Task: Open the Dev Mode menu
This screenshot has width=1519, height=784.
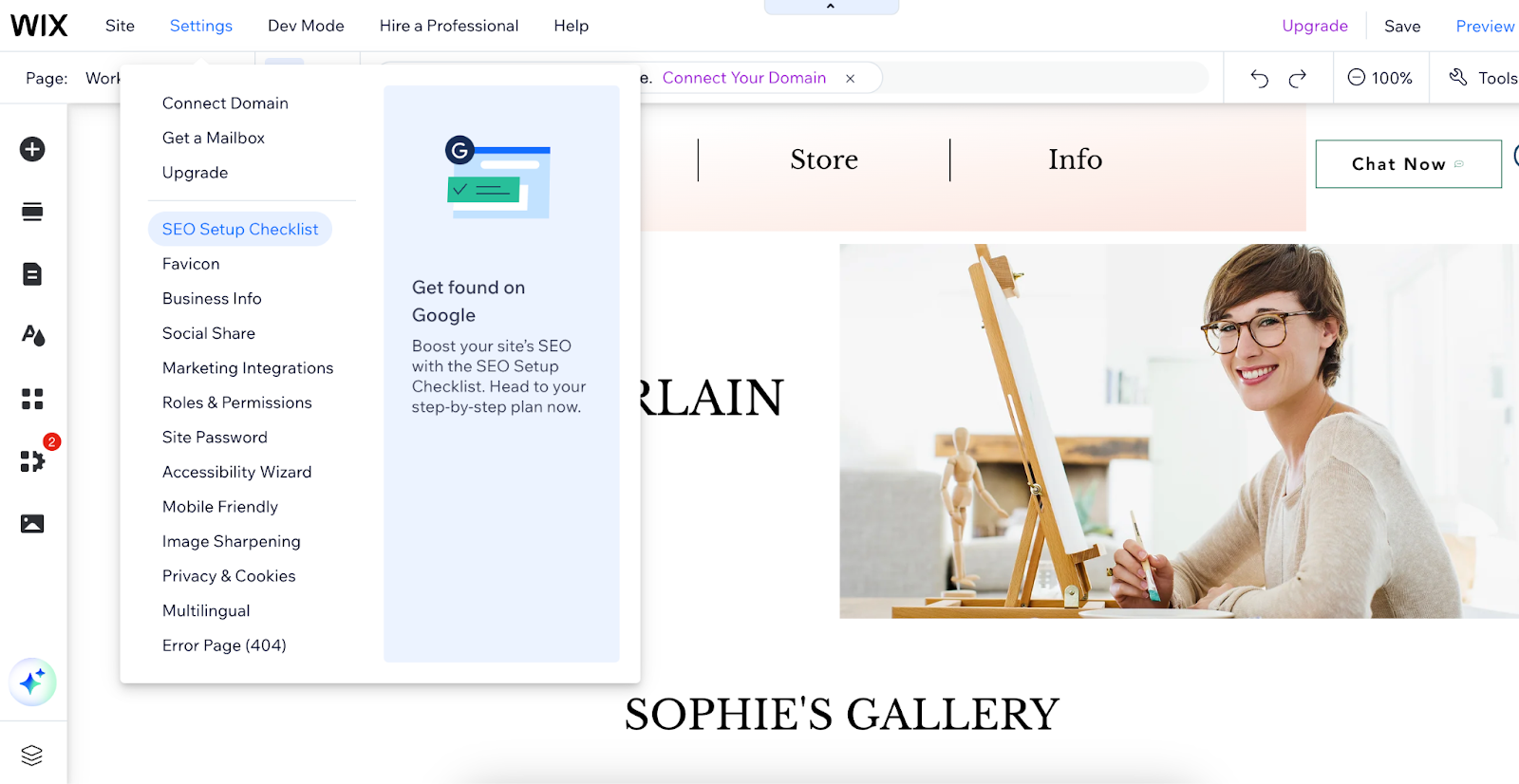Action: pos(306,26)
